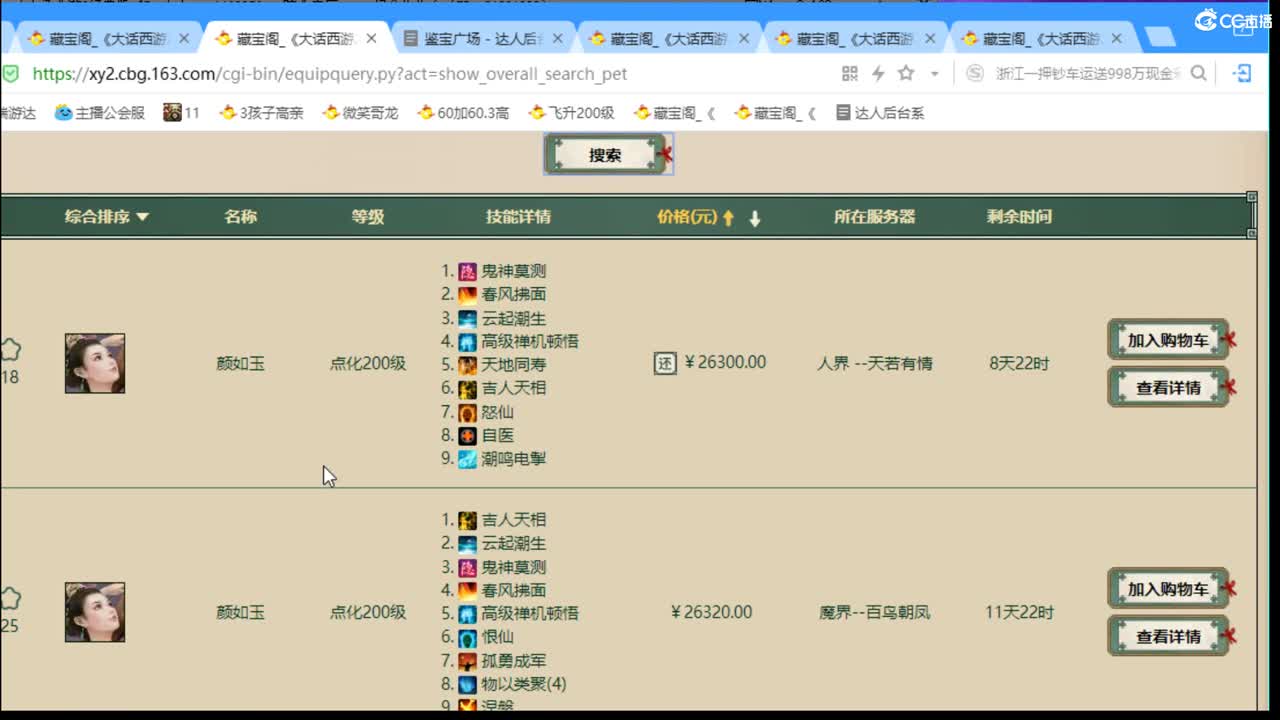Open the bookmark labeled 11

(x=182, y=113)
